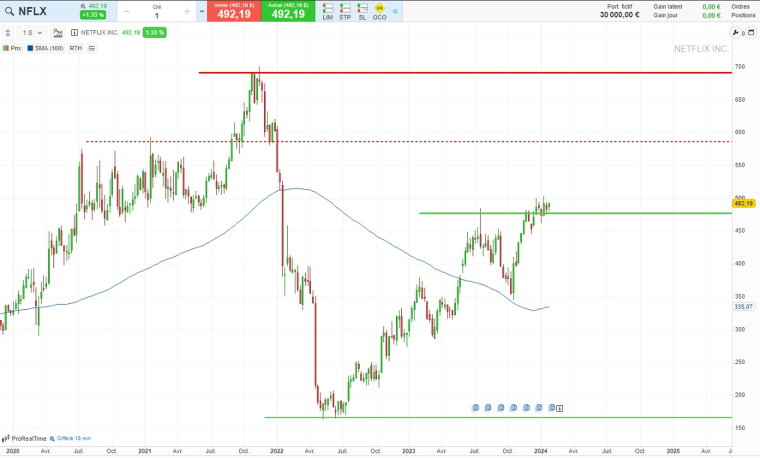Click the Gain latent label
This screenshot has height=458, width=760.
point(668,6)
